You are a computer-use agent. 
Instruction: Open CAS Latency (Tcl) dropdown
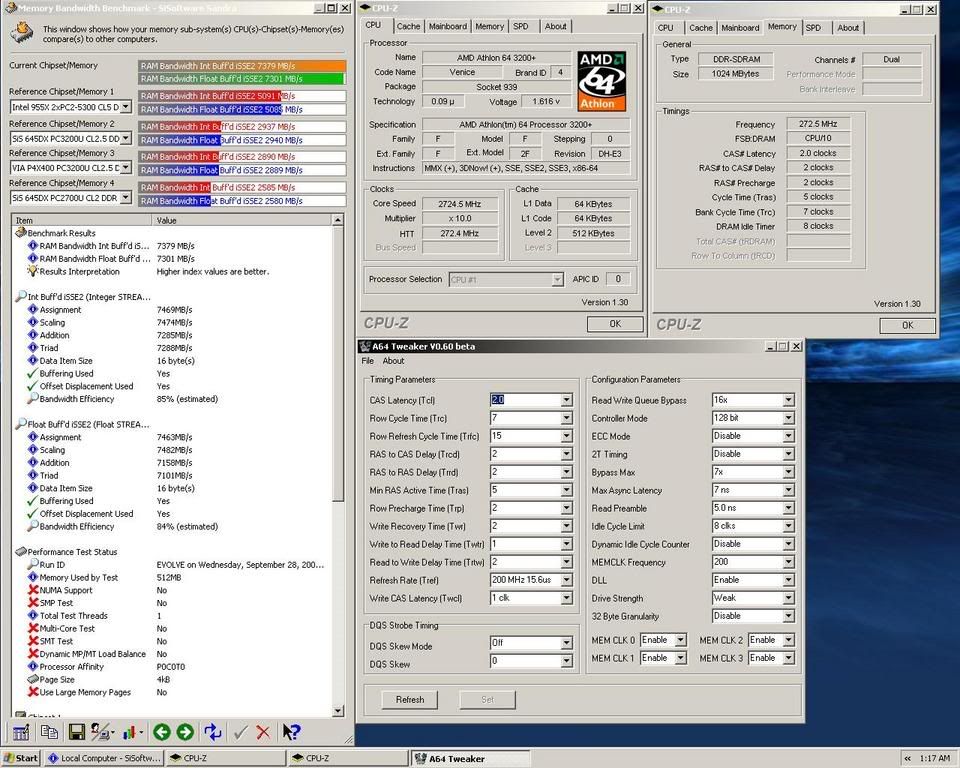tap(566, 400)
